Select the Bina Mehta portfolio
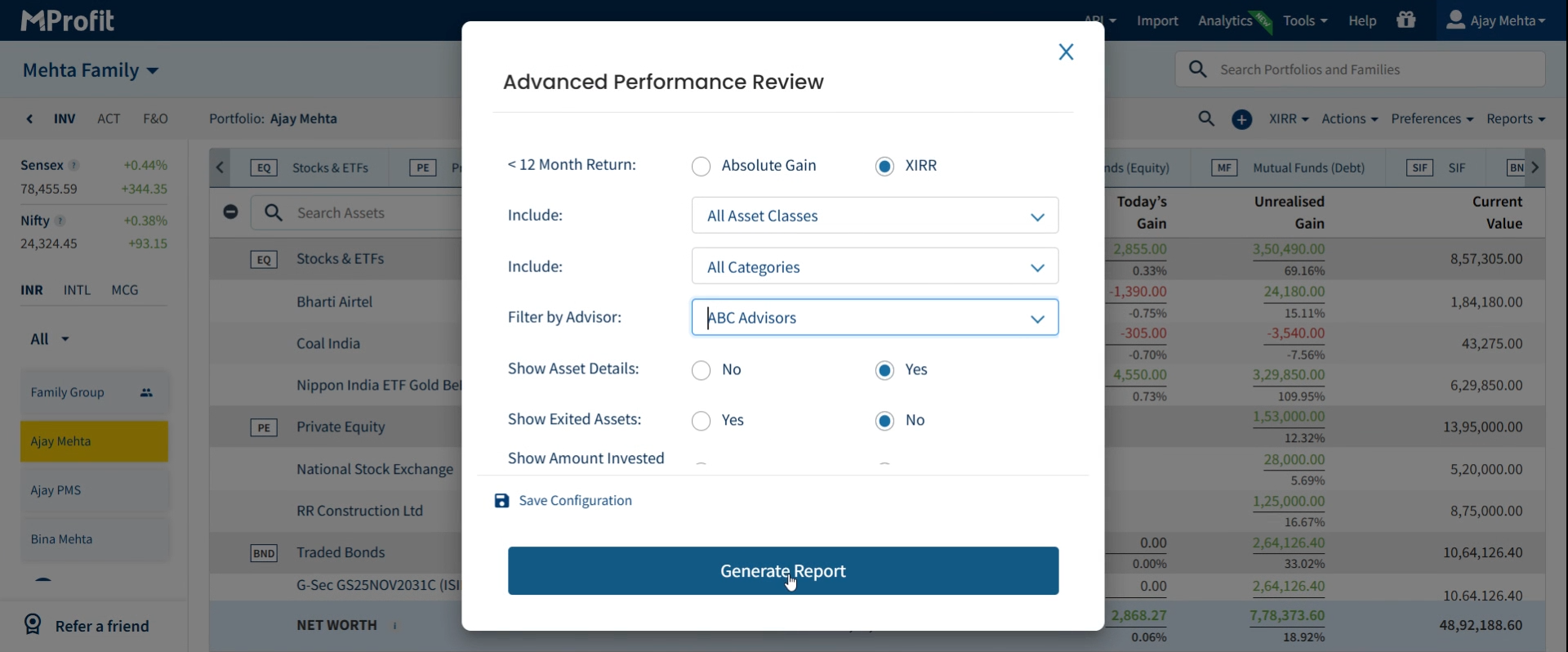Image resolution: width=1568 pixels, height=652 pixels. coord(94,540)
